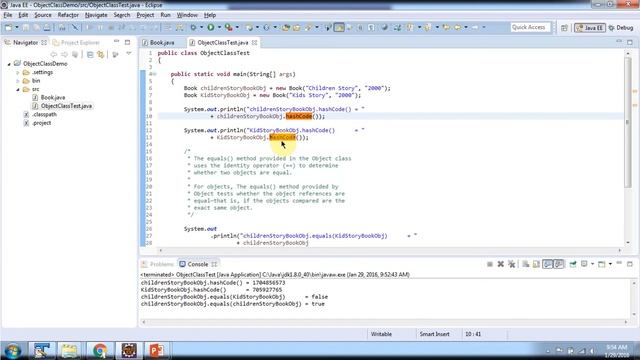The width and height of the screenshot is (640, 360).
Task: Select the Console tab
Action: click(198, 264)
